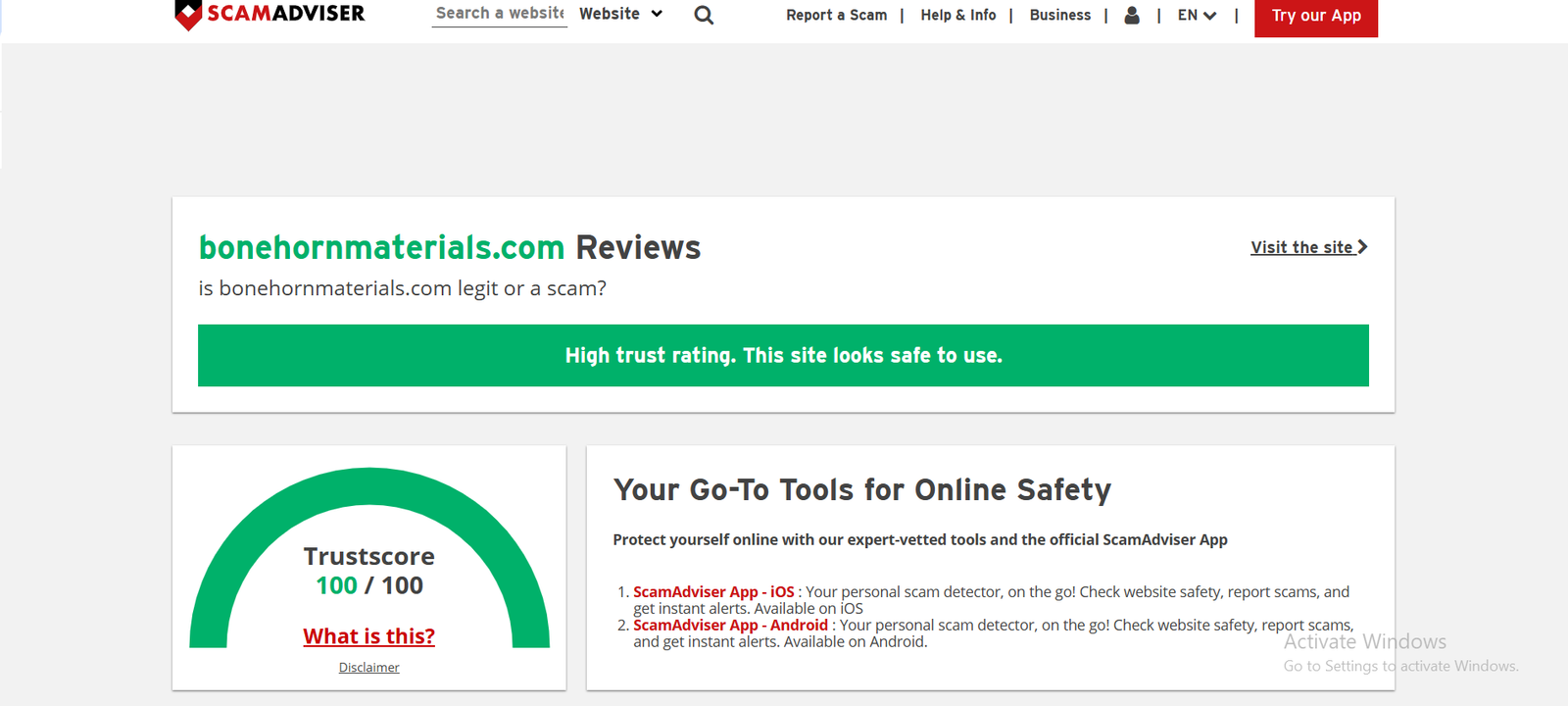Viewport: 1568px width, 706px height.
Task: Click 'is bonehornmaterials.com legit or a scam?' text
Action: point(403,288)
